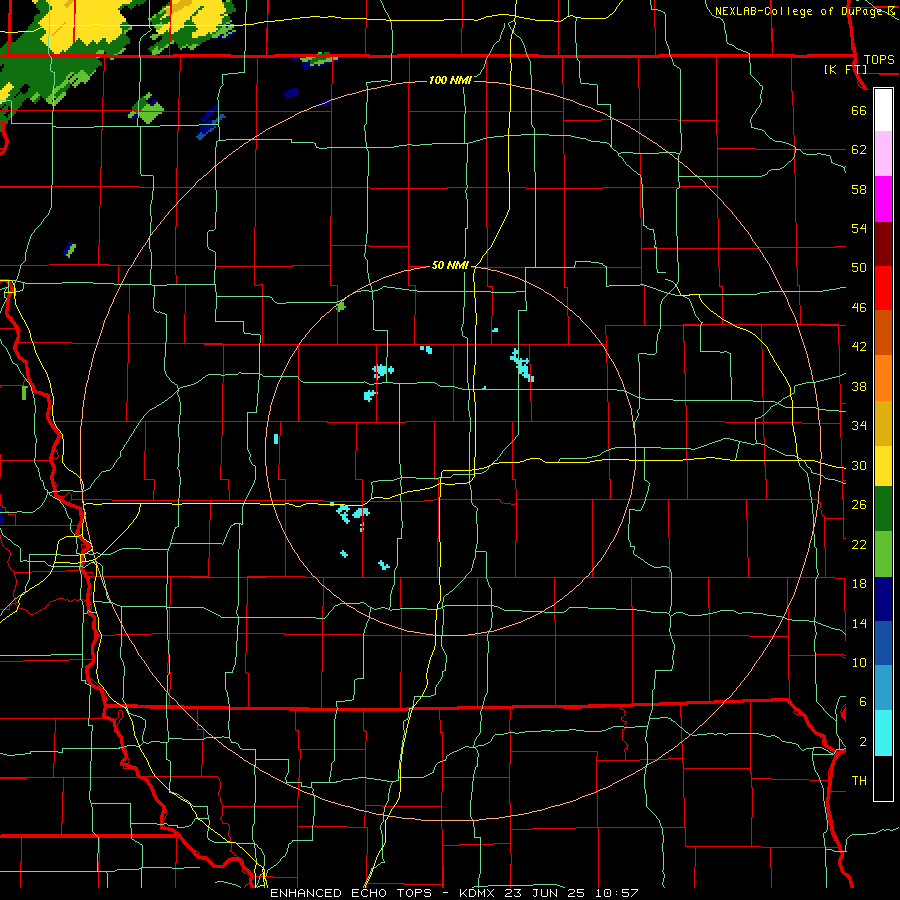Image resolution: width=900 pixels, height=900 pixels.
Task: Click the 6 legend value
Action: click(x=863, y=702)
